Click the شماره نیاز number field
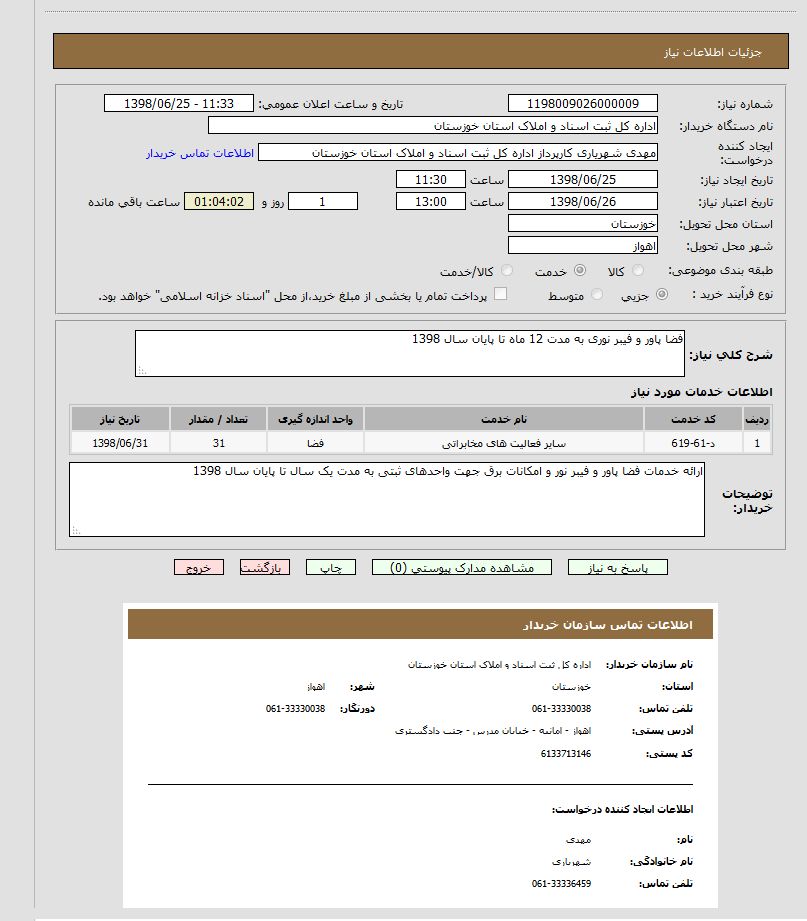The width and height of the screenshot is (807, 921). click(x=583, y=103)
